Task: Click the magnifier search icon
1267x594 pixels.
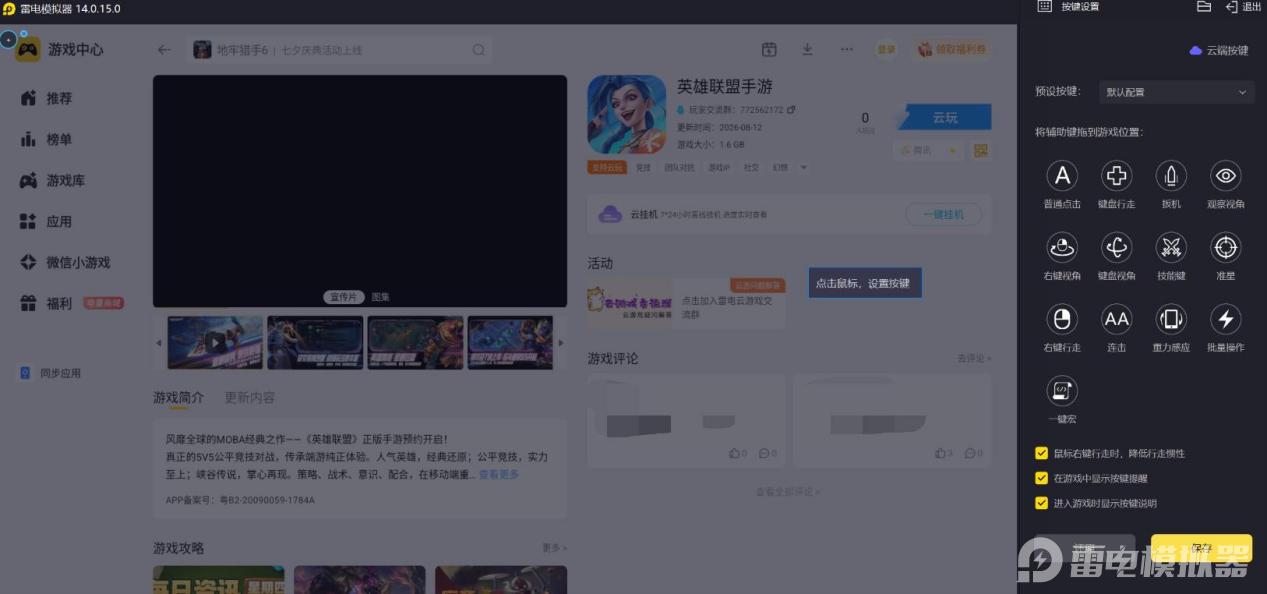Action: pos(479,50)
